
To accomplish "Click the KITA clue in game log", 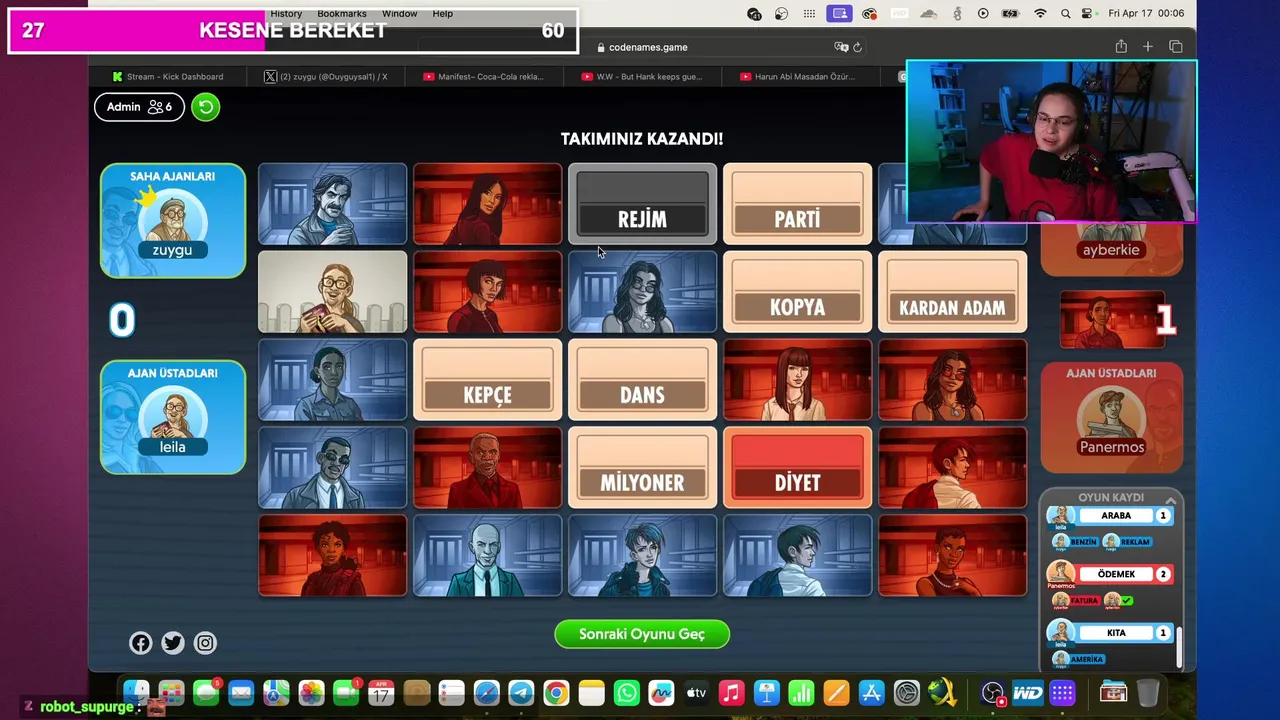I will (1116, 633).
